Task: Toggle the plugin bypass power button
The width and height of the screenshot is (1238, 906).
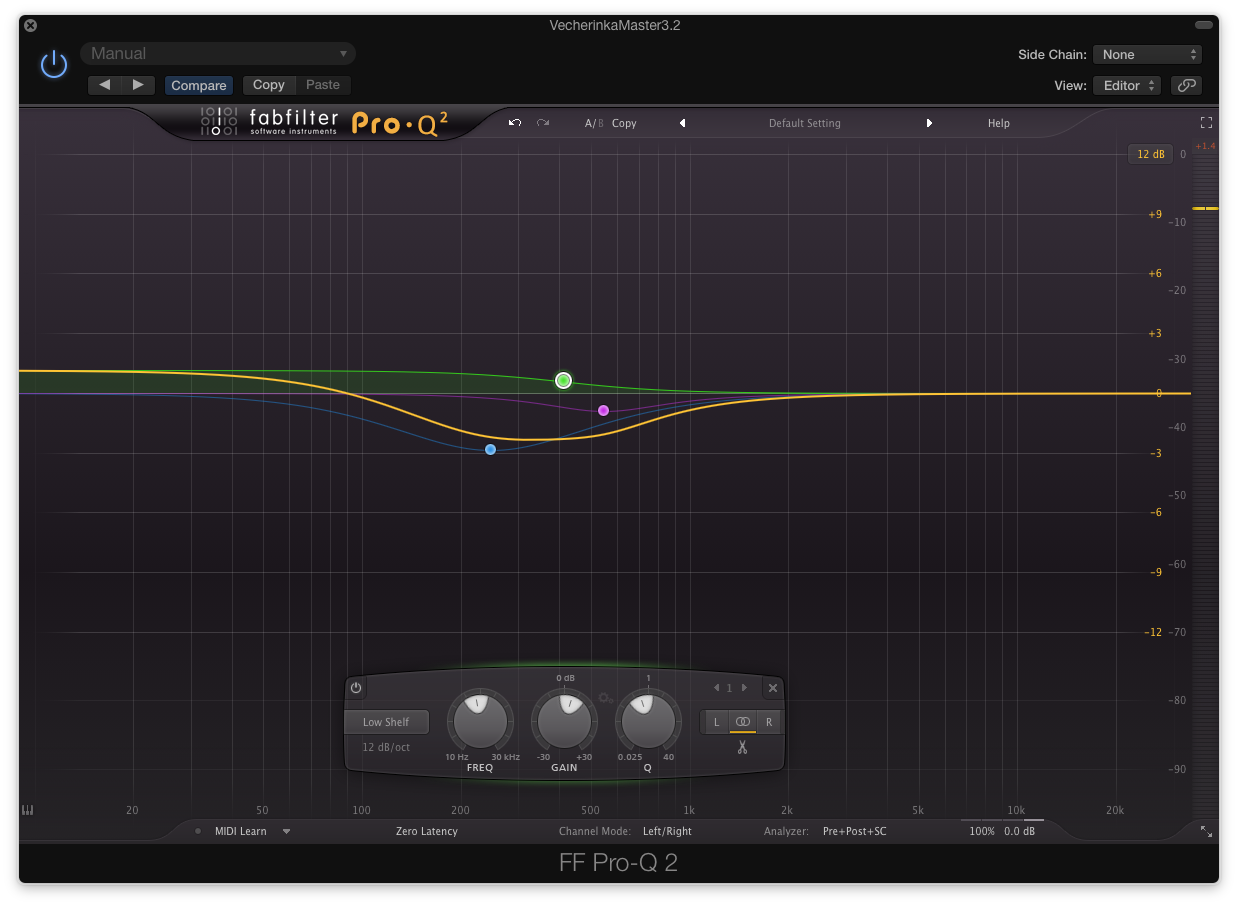Action: click(53, 66)
